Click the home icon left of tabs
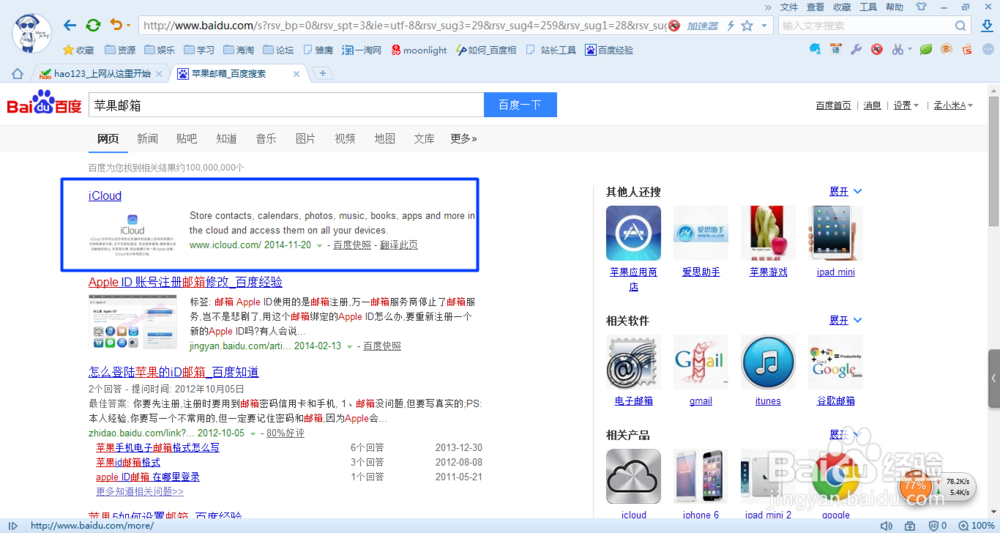1000x533 pixels. [17, 73]
